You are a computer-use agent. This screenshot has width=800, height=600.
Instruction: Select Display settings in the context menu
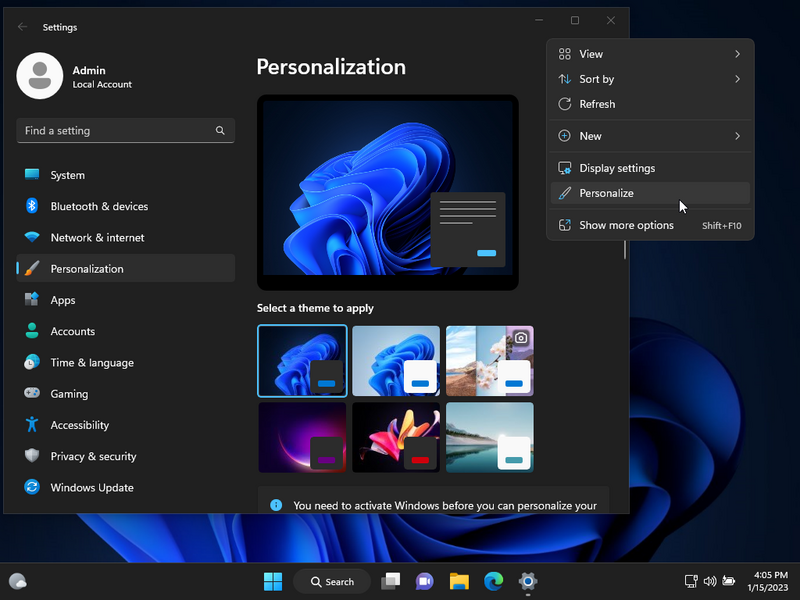pyautogui.click(x=617, y=168)
